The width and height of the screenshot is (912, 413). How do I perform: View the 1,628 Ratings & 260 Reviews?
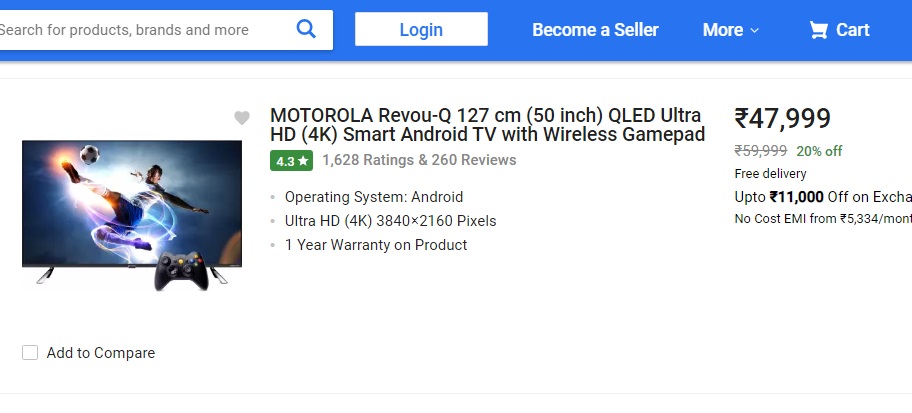(419, 160)
